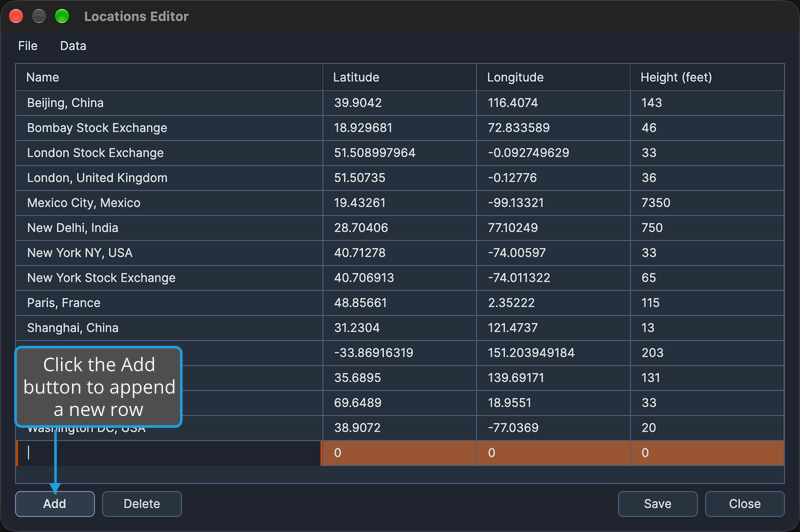Click the Delete button

pos(142,504)
